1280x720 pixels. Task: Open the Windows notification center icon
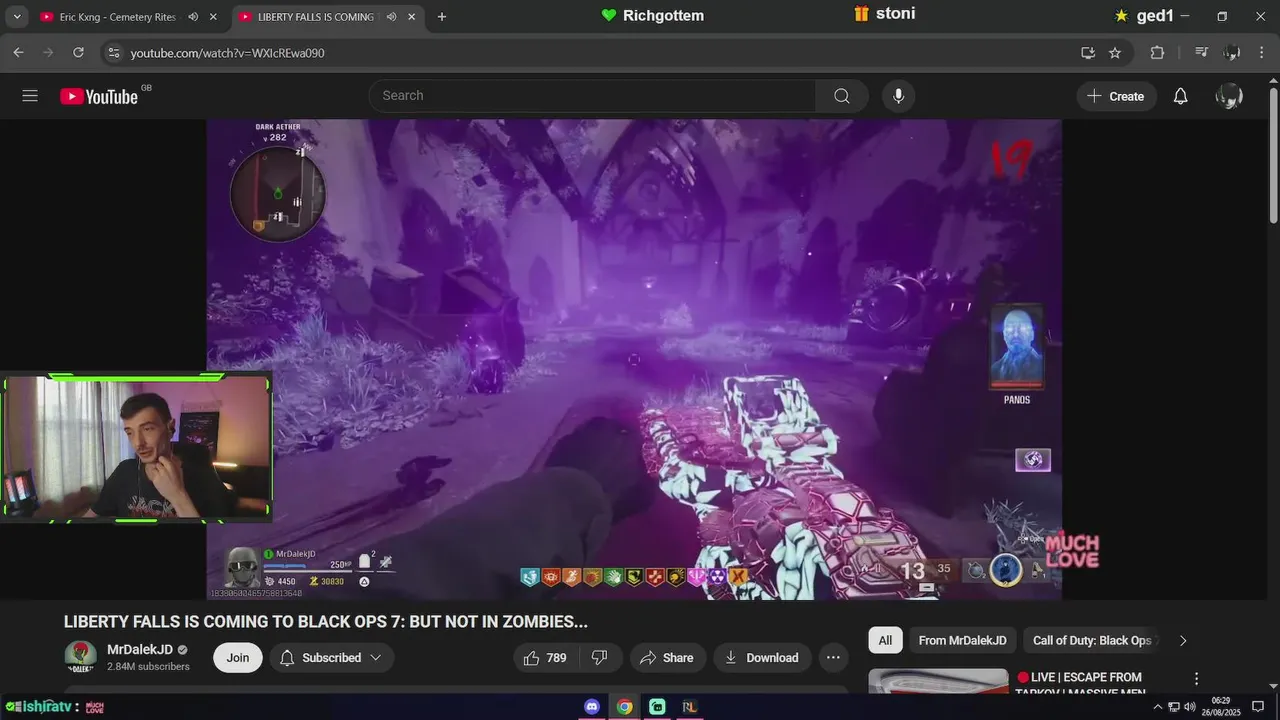[x=1258, y=707]
